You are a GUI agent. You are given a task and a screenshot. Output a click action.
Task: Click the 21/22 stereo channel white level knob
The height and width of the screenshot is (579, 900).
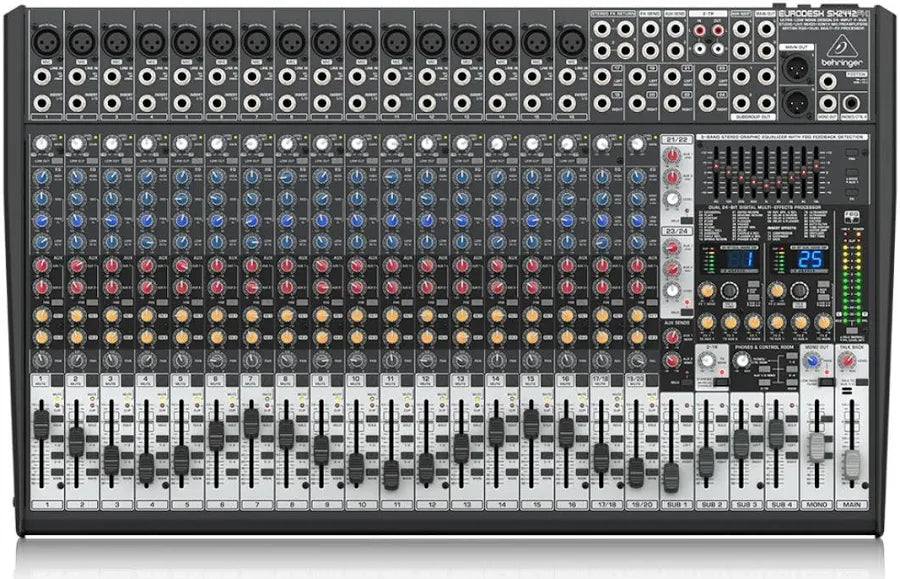tap(672, 199)
